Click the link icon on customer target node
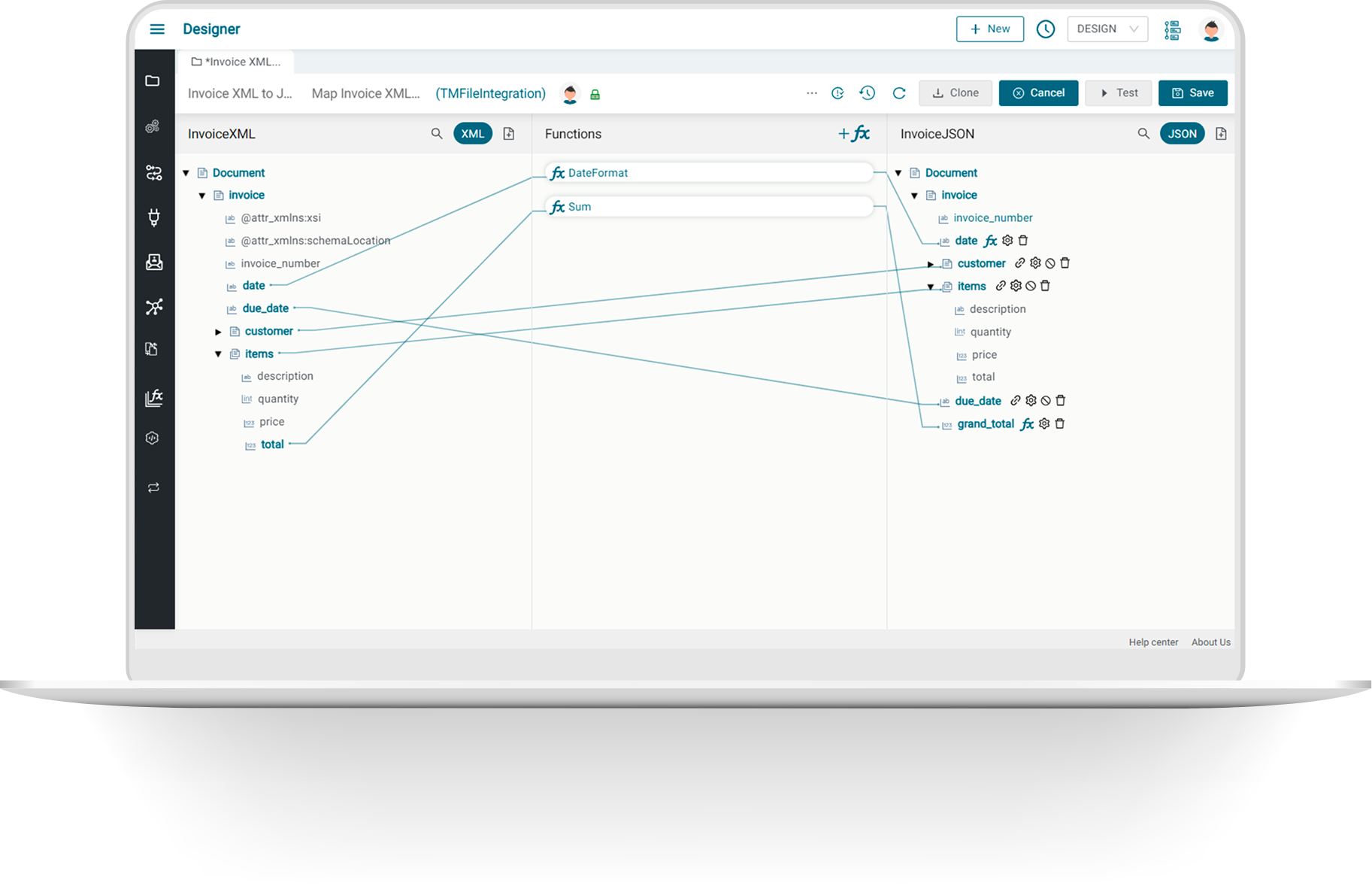The image size is (1372, 889). [1020, 263]
